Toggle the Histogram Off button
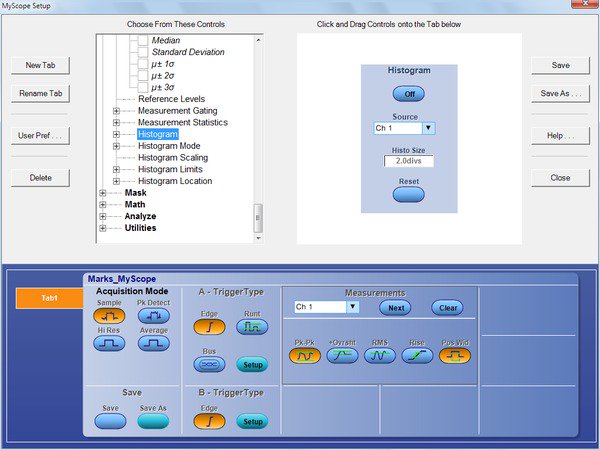The image size is (600, 450). [x=408, y=94]
